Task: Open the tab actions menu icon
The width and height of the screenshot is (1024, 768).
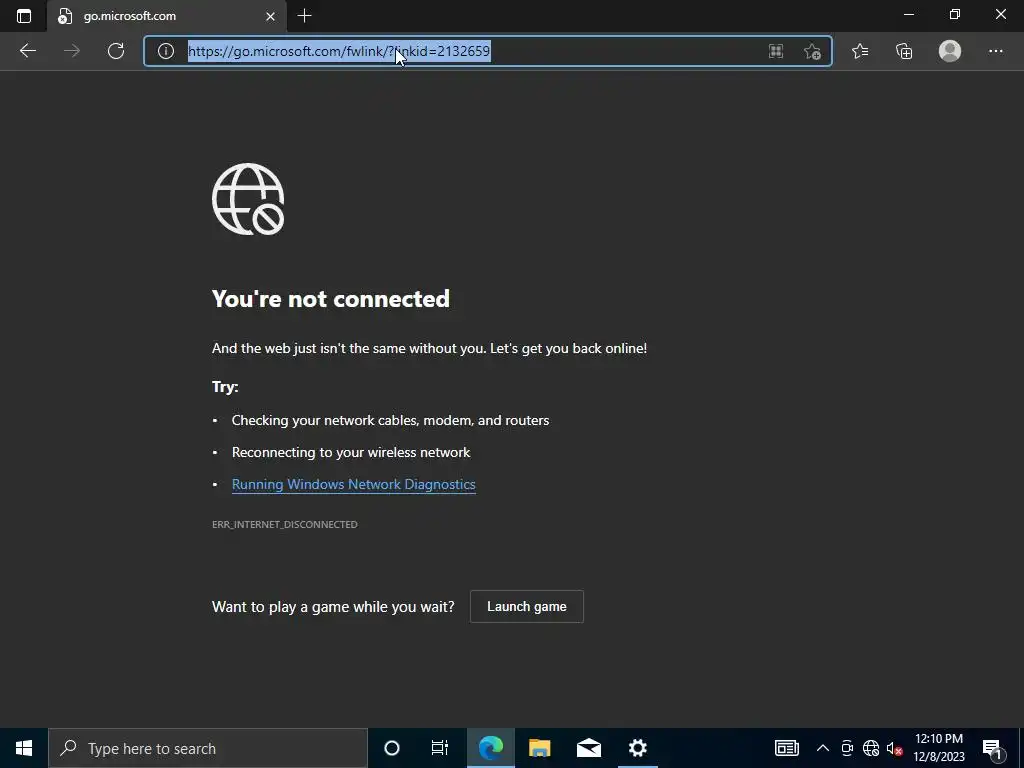Action: [x=24, y=16]
